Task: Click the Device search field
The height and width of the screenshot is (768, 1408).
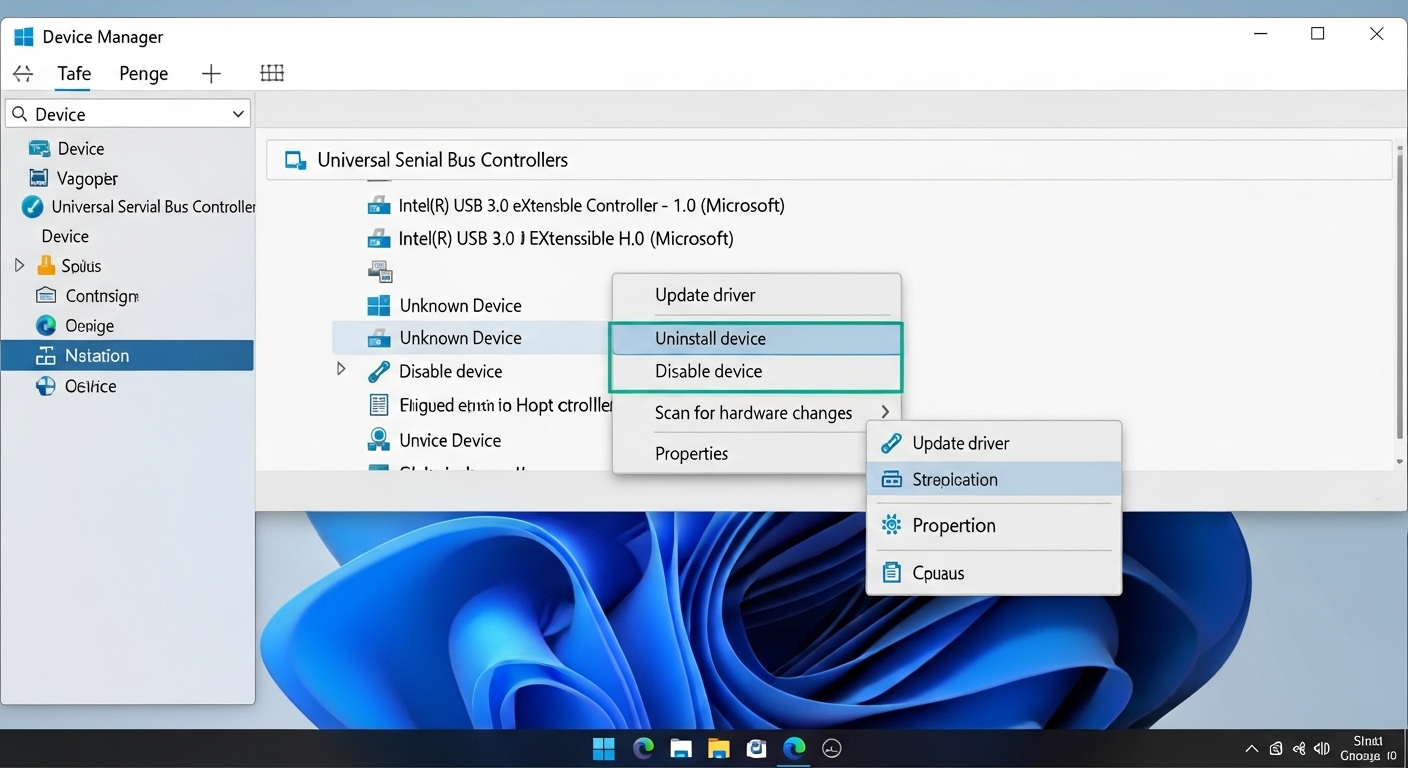Action: click(128, 114)
